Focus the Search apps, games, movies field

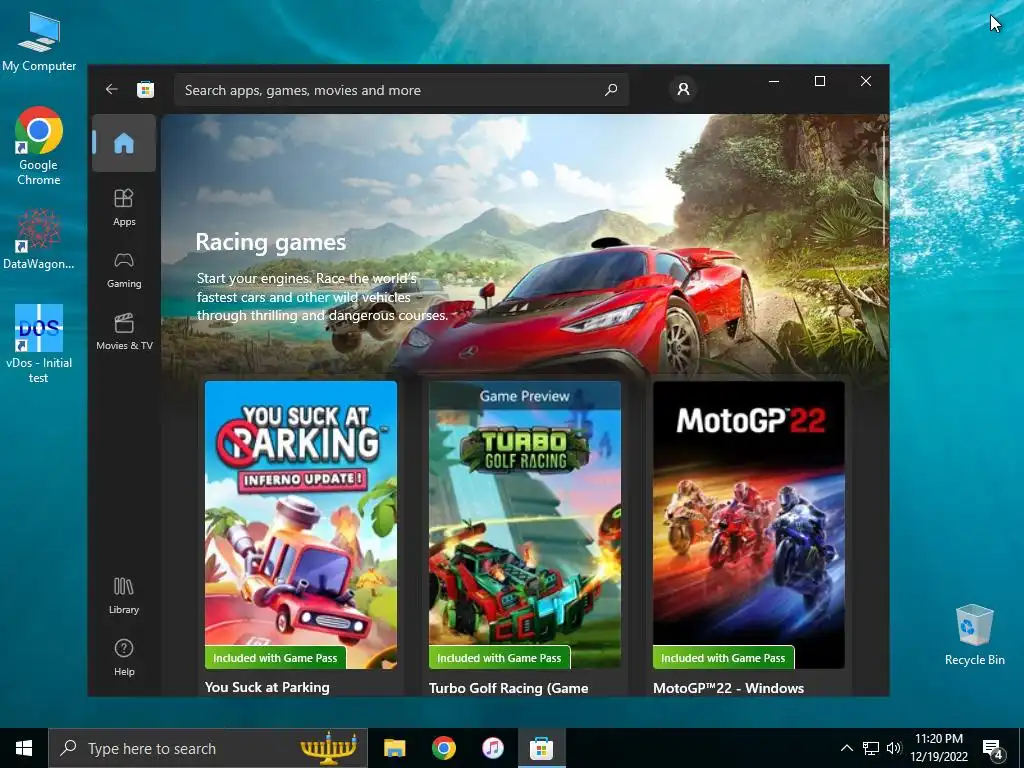(401, 89)
